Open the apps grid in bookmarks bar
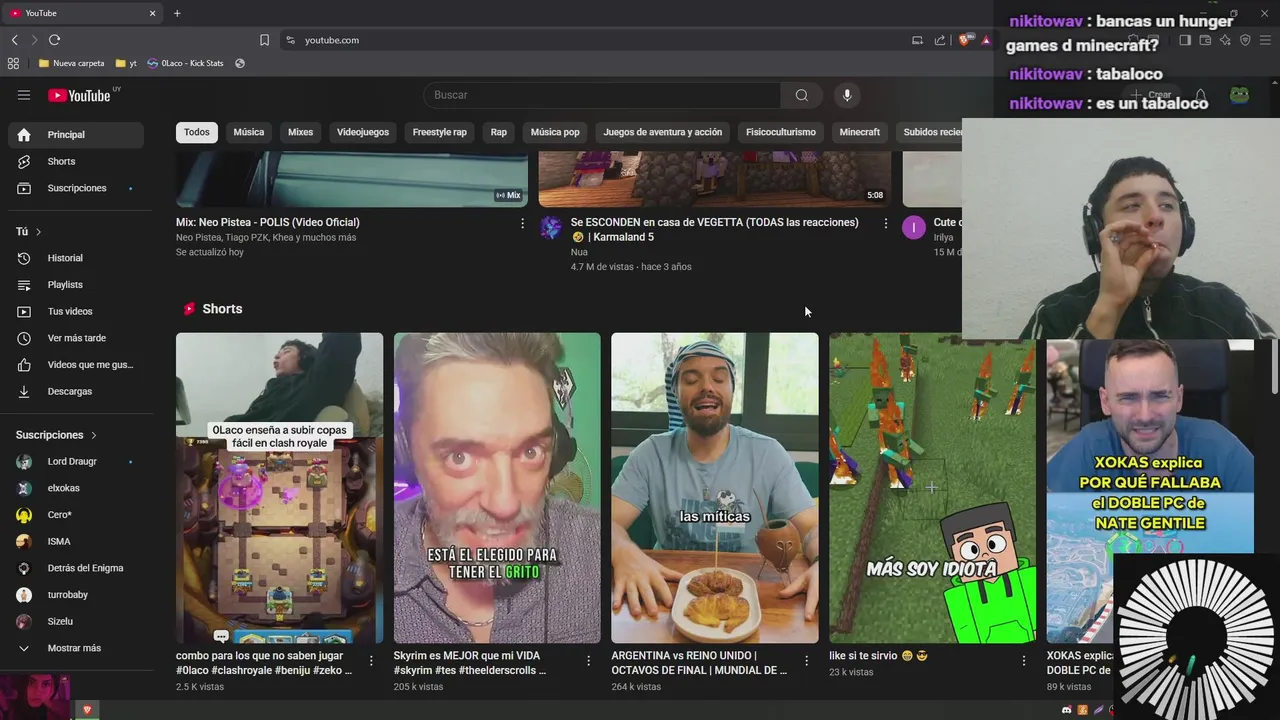 click(x=13, y=63)
